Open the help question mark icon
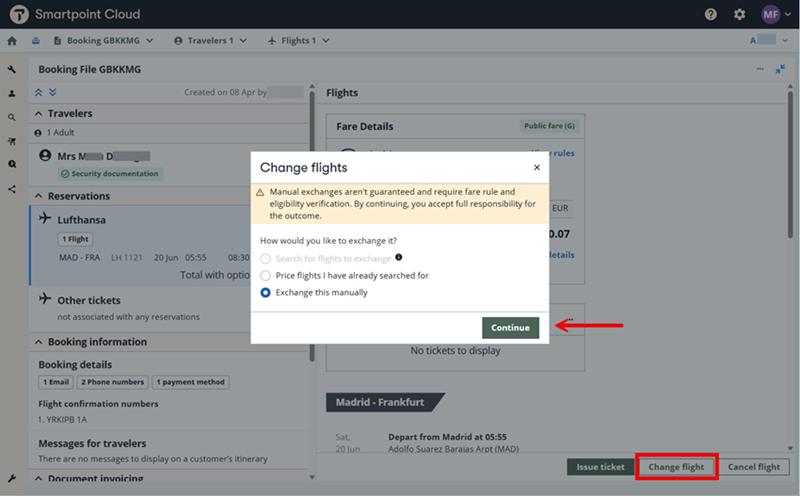Screen dimensions: 800x496 point(711,14)
